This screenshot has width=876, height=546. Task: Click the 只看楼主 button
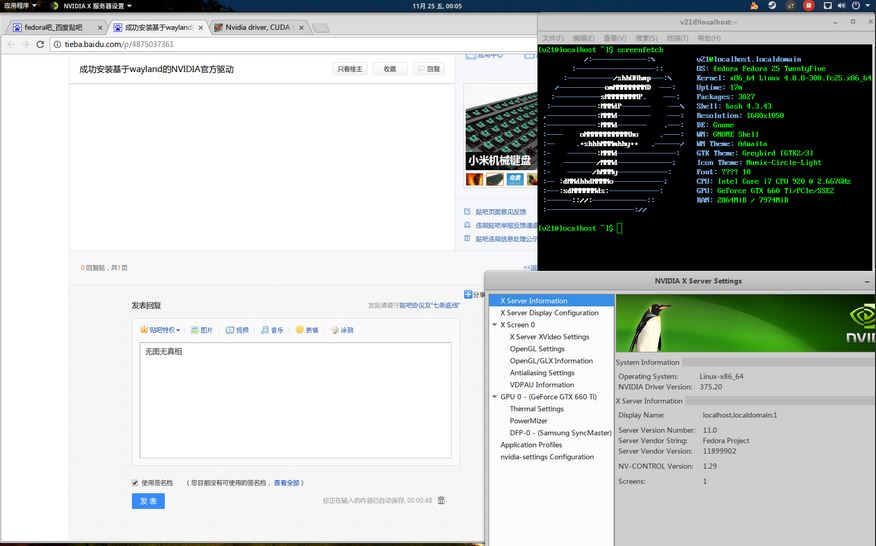pos(350,69)
